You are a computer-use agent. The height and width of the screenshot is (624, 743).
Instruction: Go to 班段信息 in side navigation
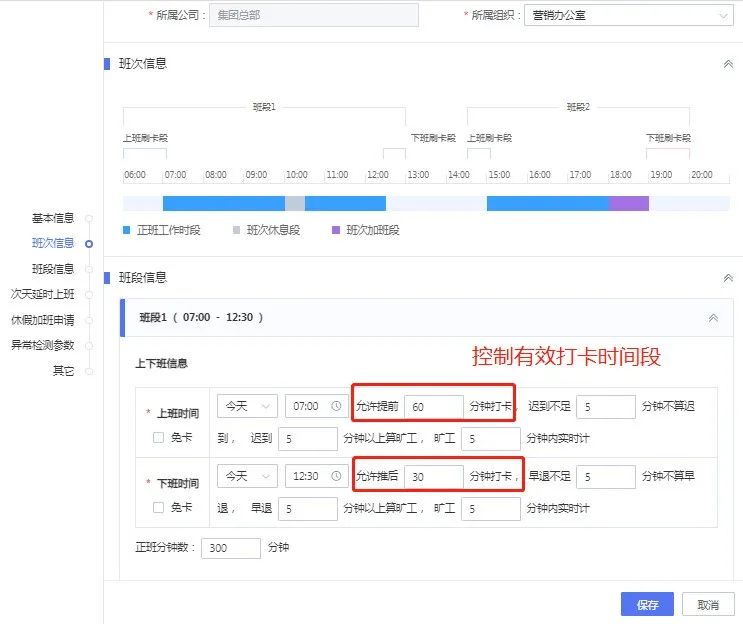[53, 269]
